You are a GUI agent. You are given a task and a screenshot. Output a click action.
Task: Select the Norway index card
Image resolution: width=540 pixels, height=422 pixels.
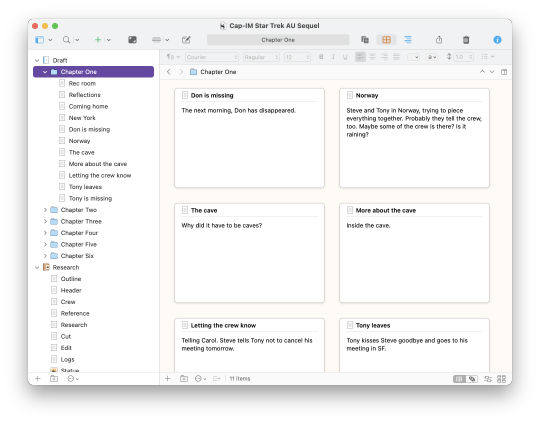pos(414,138)
